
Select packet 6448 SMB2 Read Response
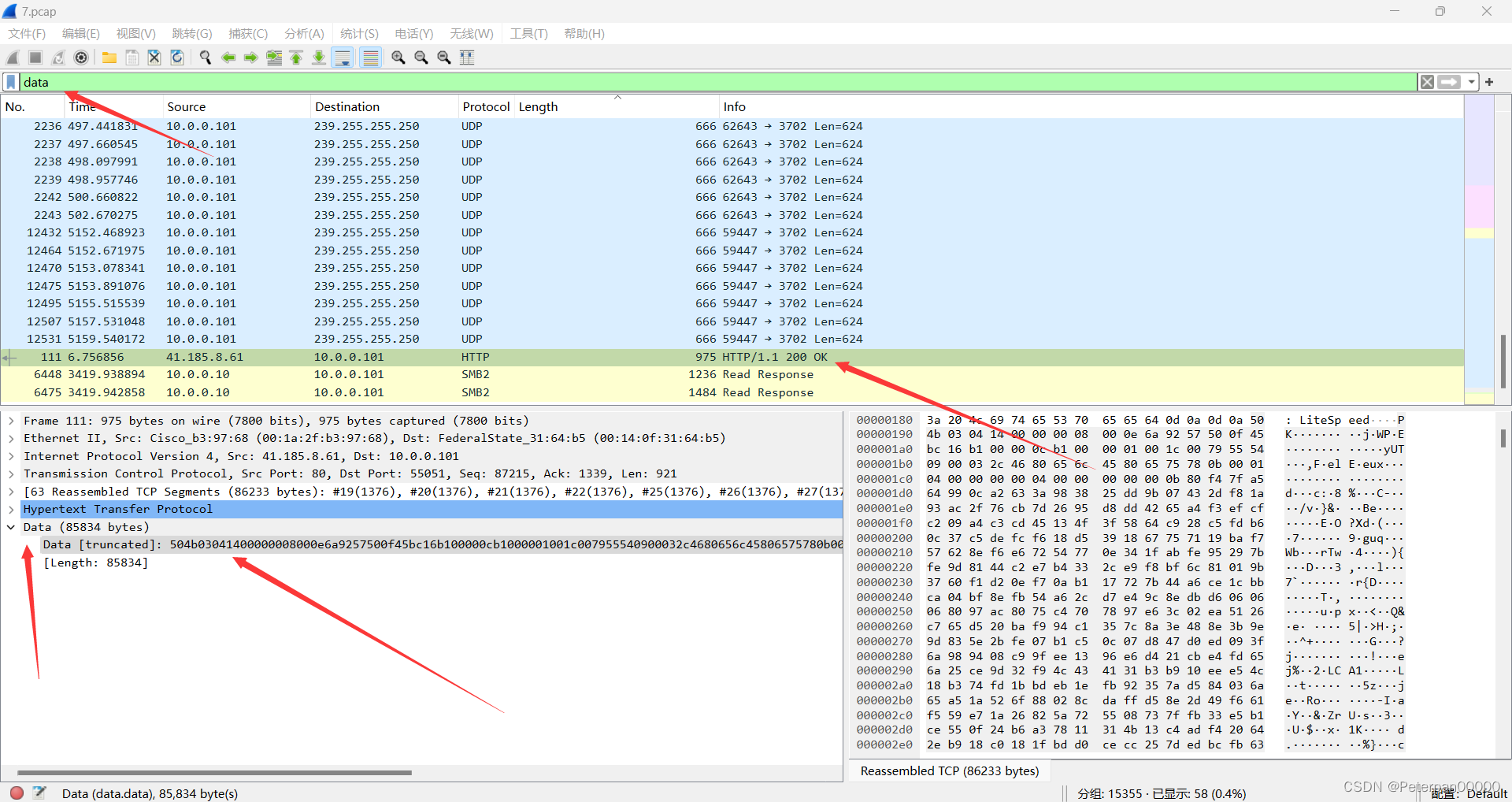pos(732,375)
